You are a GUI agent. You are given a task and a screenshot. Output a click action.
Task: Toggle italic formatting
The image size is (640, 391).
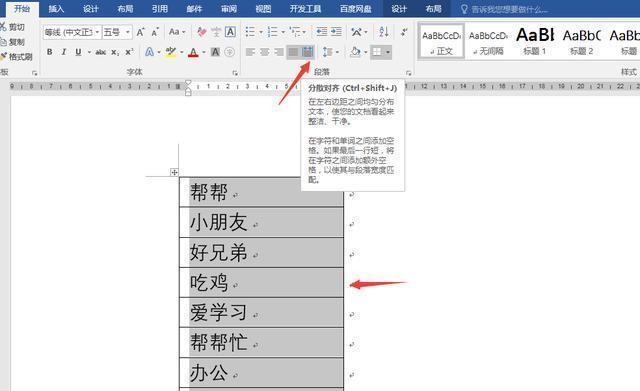[x=64, y=52]
